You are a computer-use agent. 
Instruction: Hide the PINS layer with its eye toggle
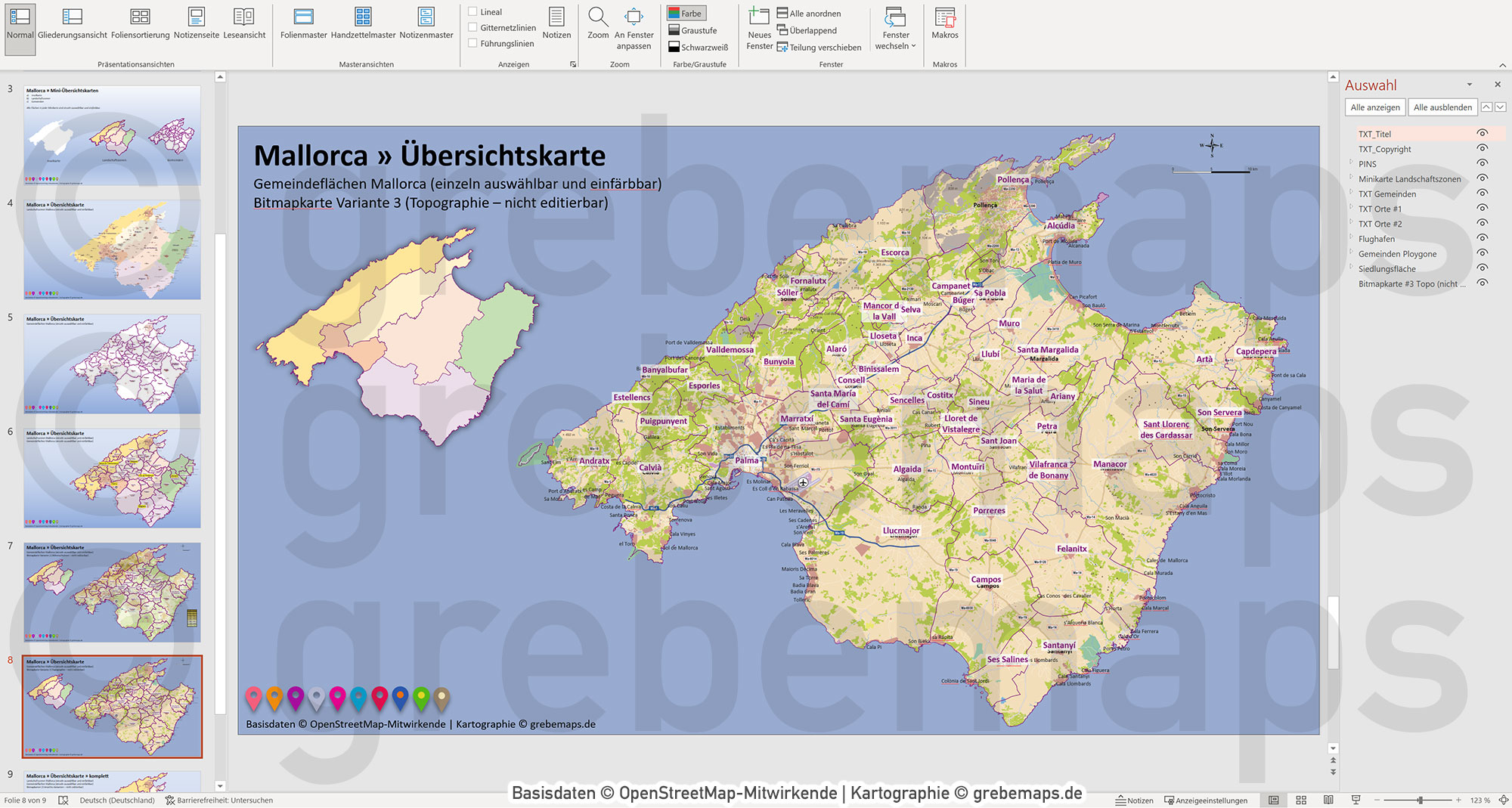coord(1483,164)
